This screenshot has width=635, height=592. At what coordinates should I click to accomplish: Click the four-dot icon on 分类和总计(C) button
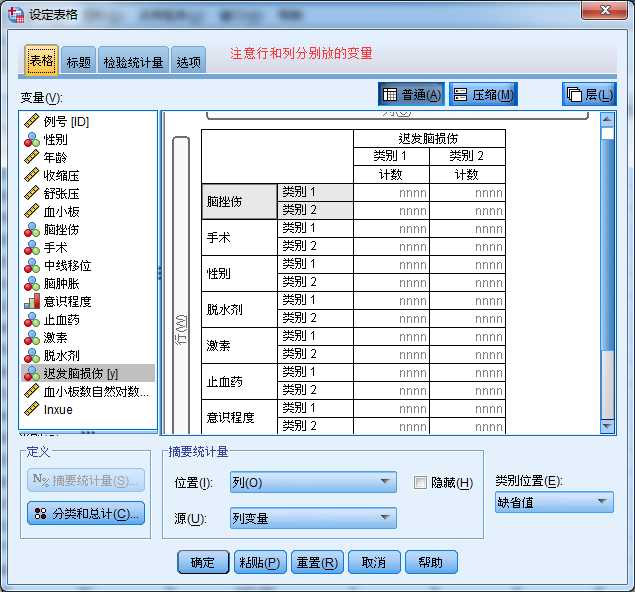(x=40, y=513)
